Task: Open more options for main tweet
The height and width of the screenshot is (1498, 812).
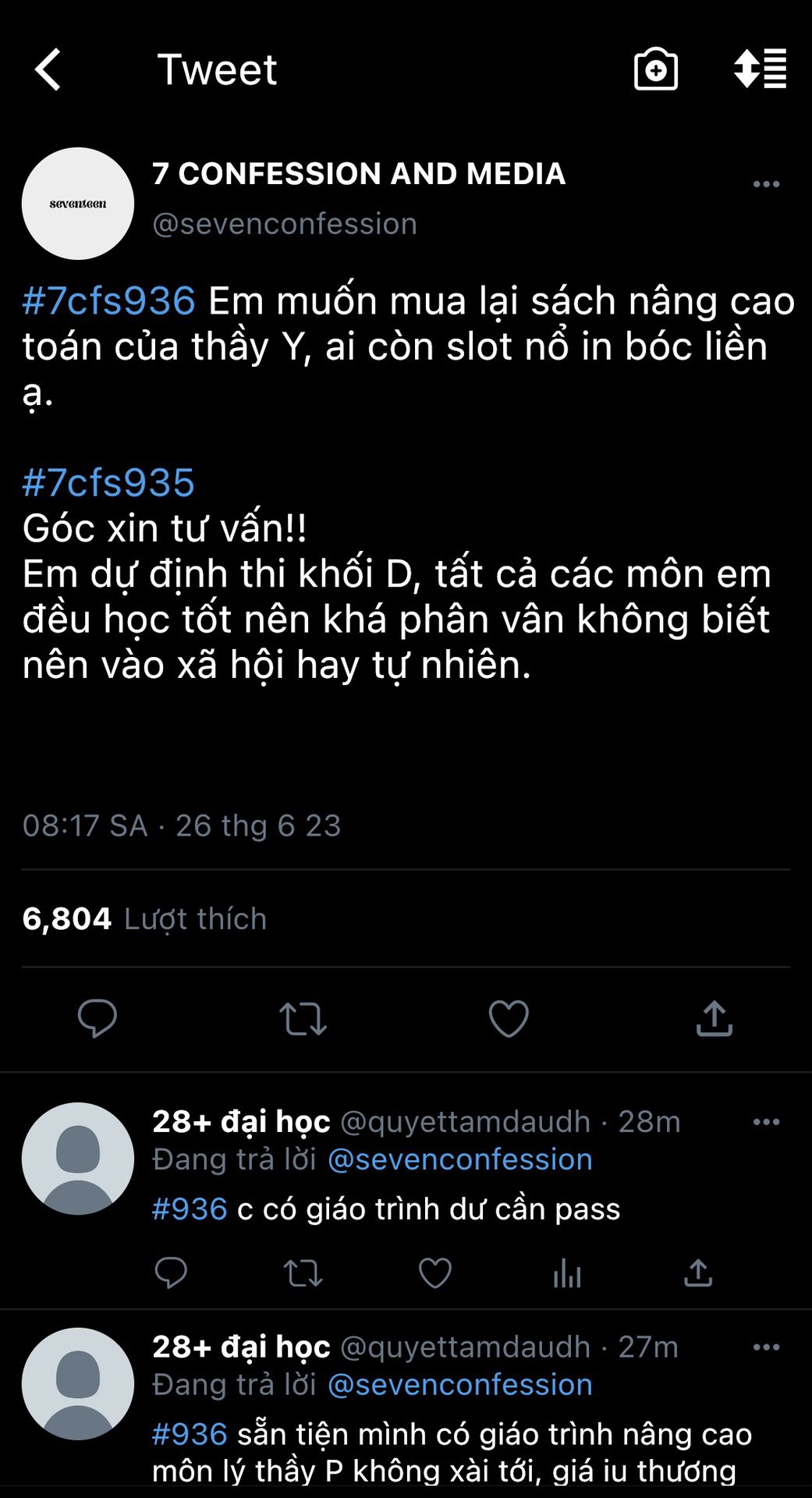Action: point(766,184)
